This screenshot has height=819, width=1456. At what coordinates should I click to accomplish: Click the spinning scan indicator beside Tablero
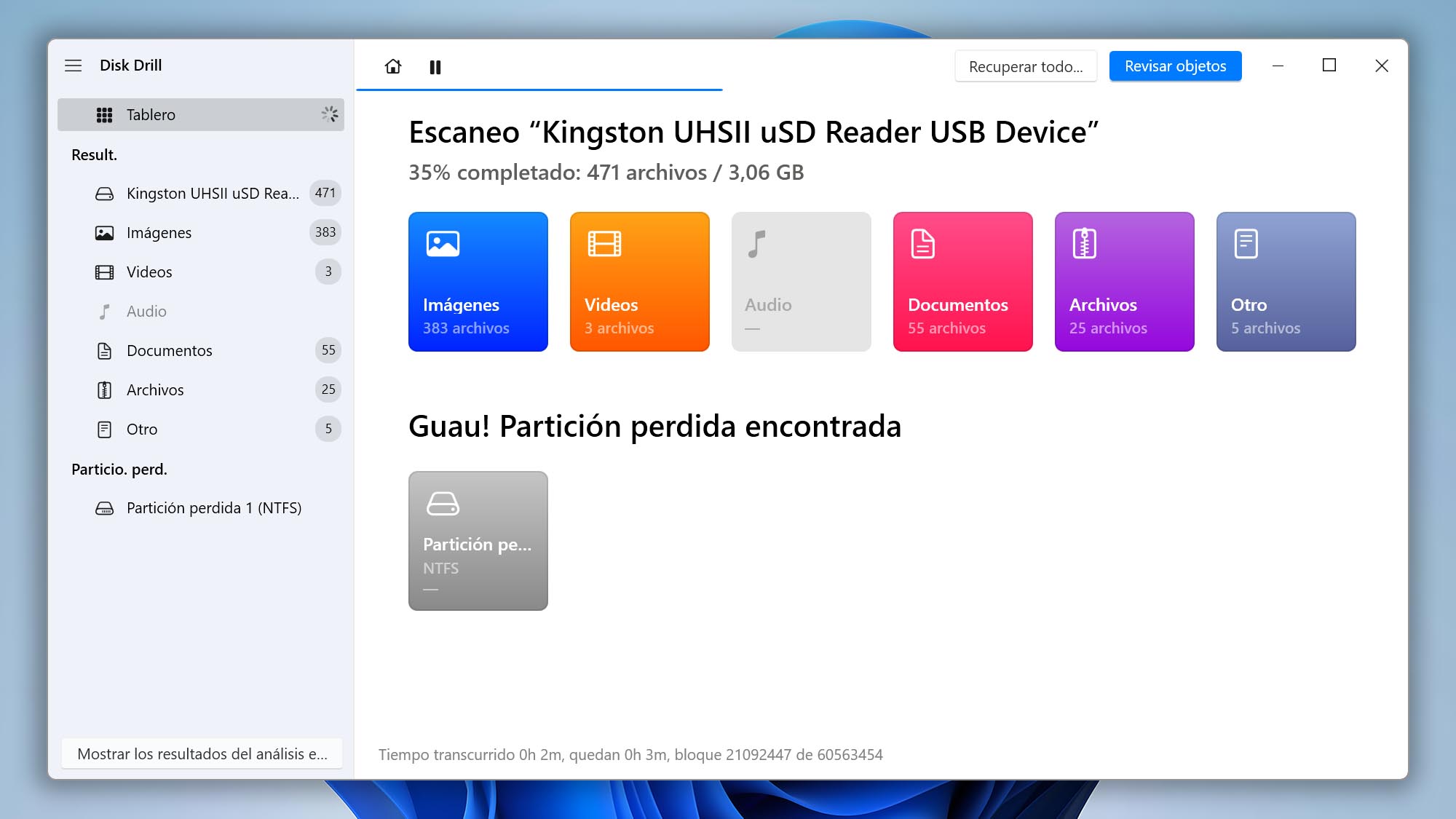click(330, 114)
